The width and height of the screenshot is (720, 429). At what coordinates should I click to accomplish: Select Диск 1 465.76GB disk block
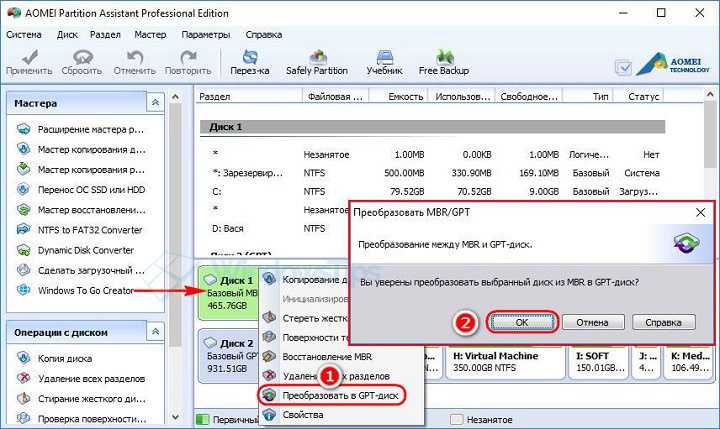pyautogui.click(x=228, y=293)
